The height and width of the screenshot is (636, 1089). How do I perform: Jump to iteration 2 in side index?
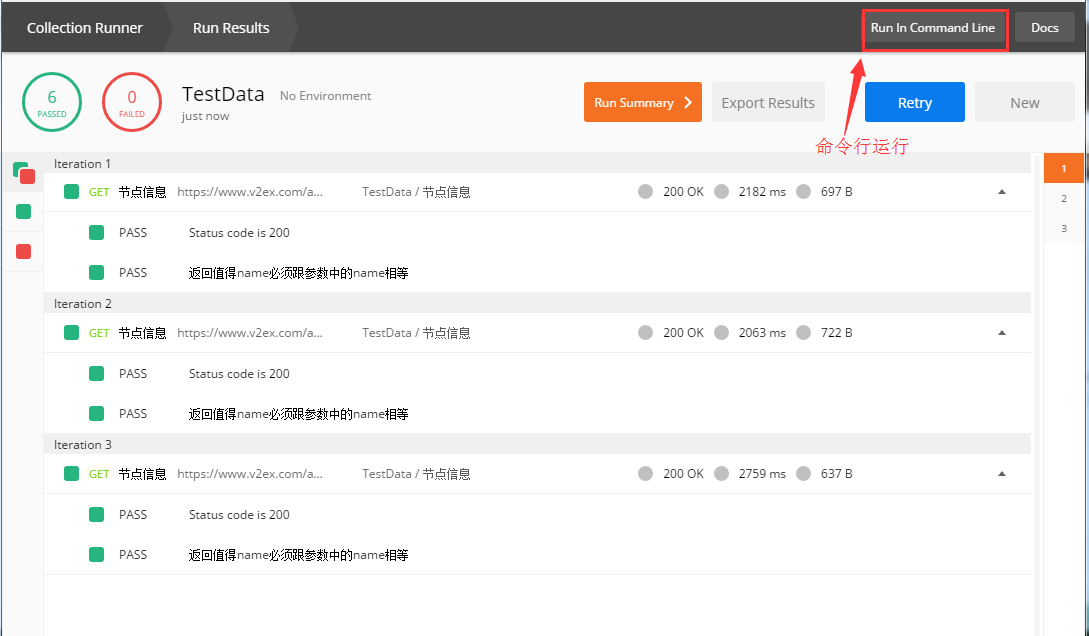tap(1063, 199)
